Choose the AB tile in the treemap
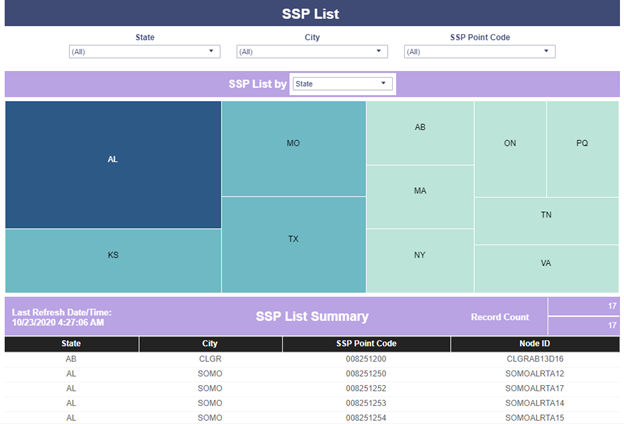The width and height of the screenshot is (624, 424). 420,133
